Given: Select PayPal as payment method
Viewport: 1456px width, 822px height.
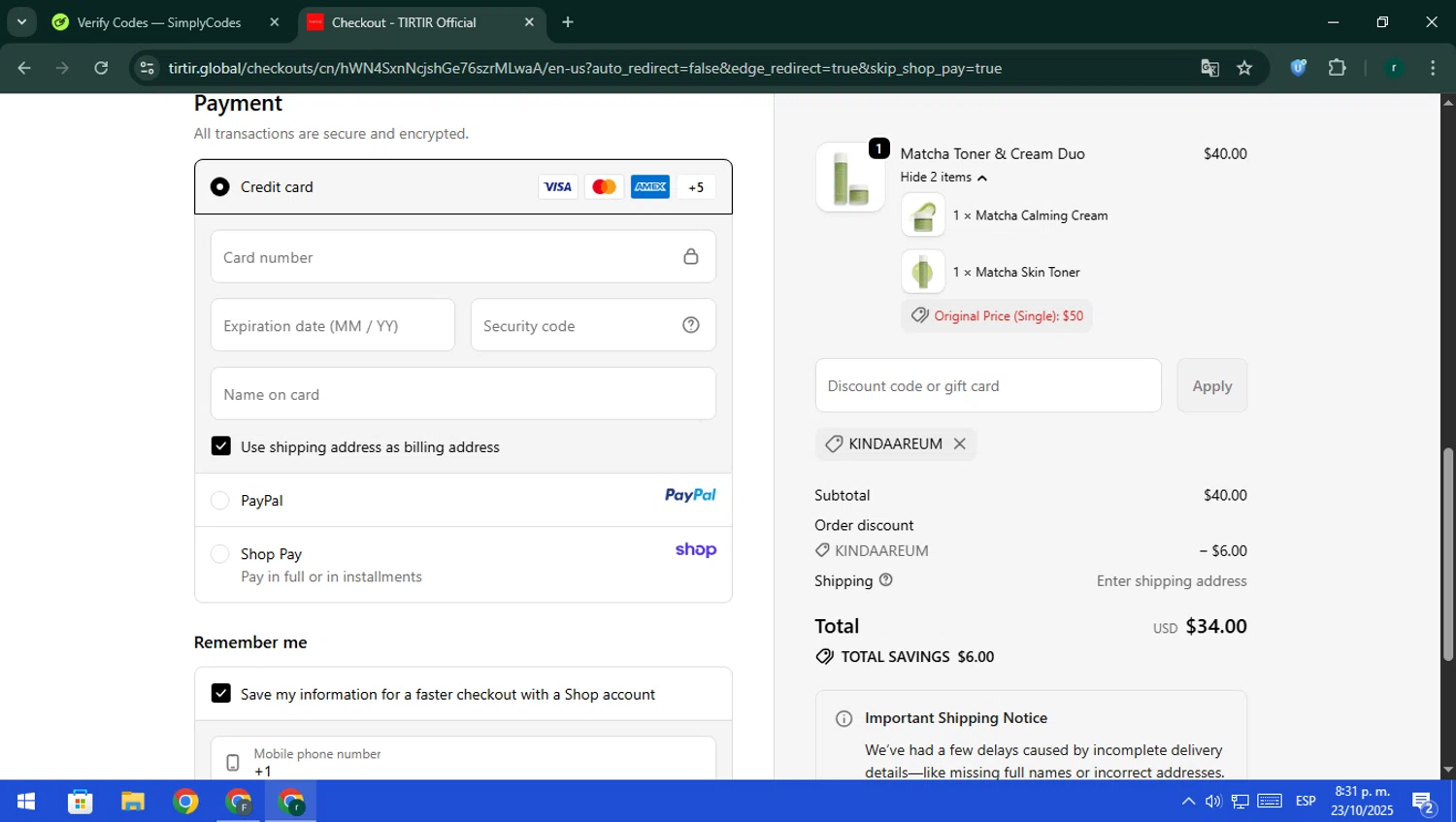Looking at the screenshot, I should pos(220,500).
